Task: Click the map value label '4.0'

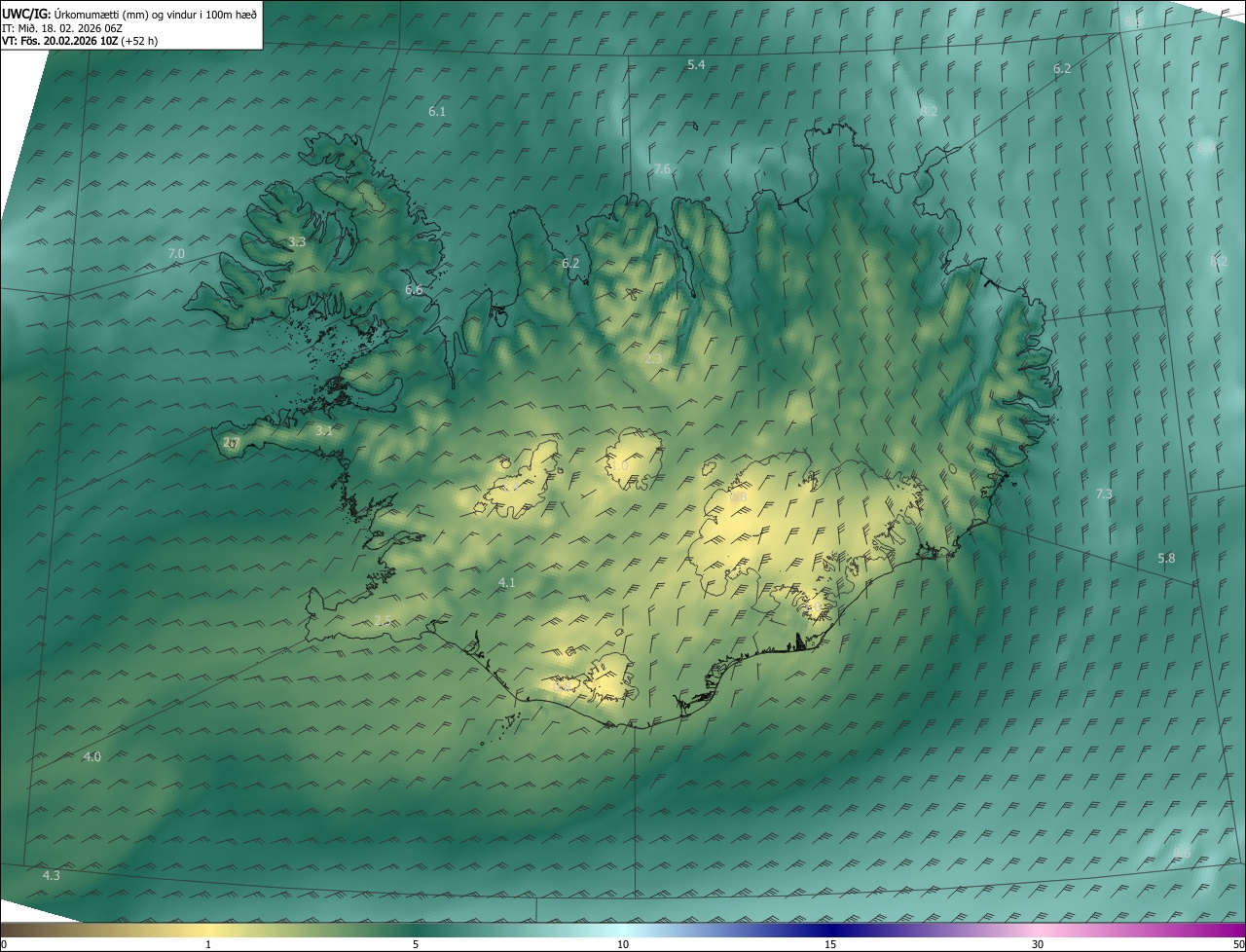Action: (x=92, y=756)
